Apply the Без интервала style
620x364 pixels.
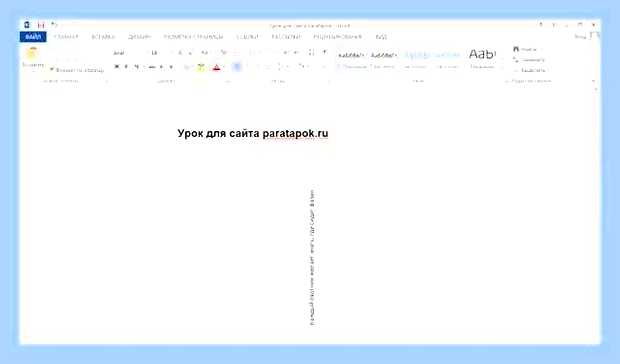[x=383, y=60]
